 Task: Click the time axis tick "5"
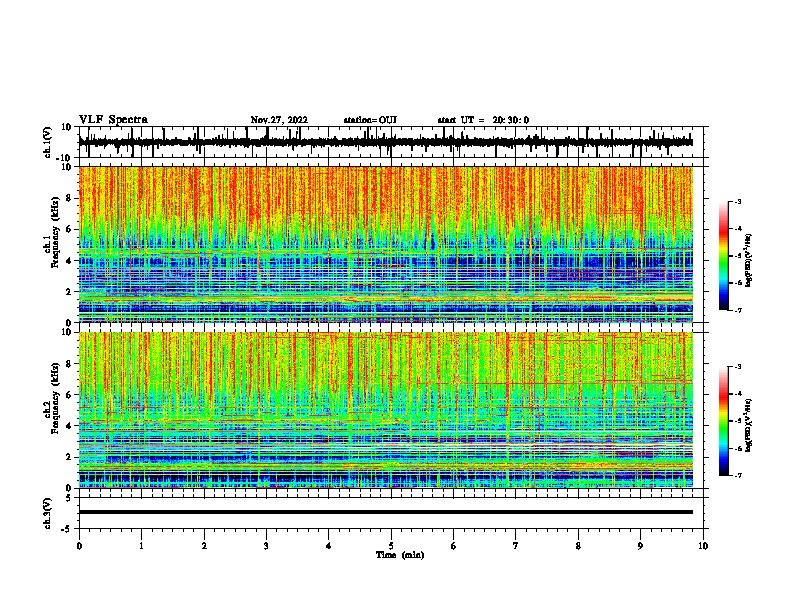click(x=391, y=546)
